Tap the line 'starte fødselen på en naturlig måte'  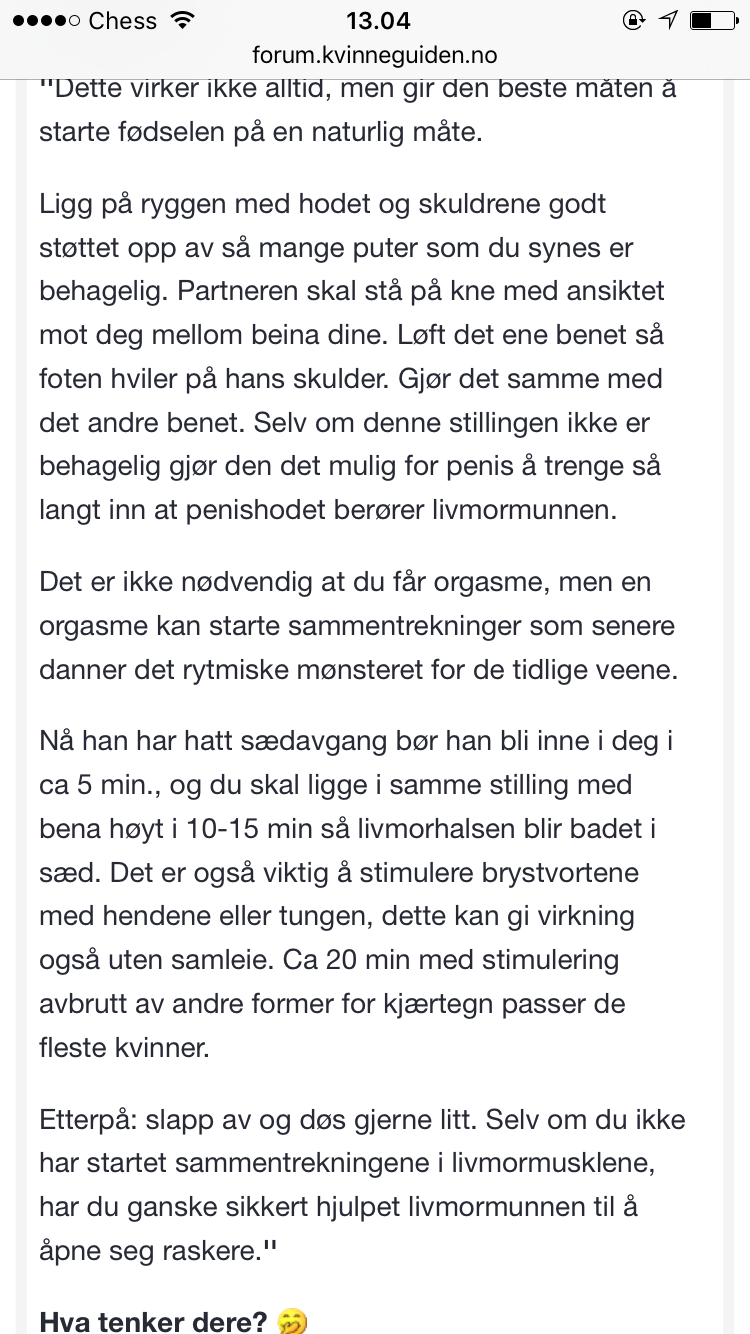click(260, 132)
